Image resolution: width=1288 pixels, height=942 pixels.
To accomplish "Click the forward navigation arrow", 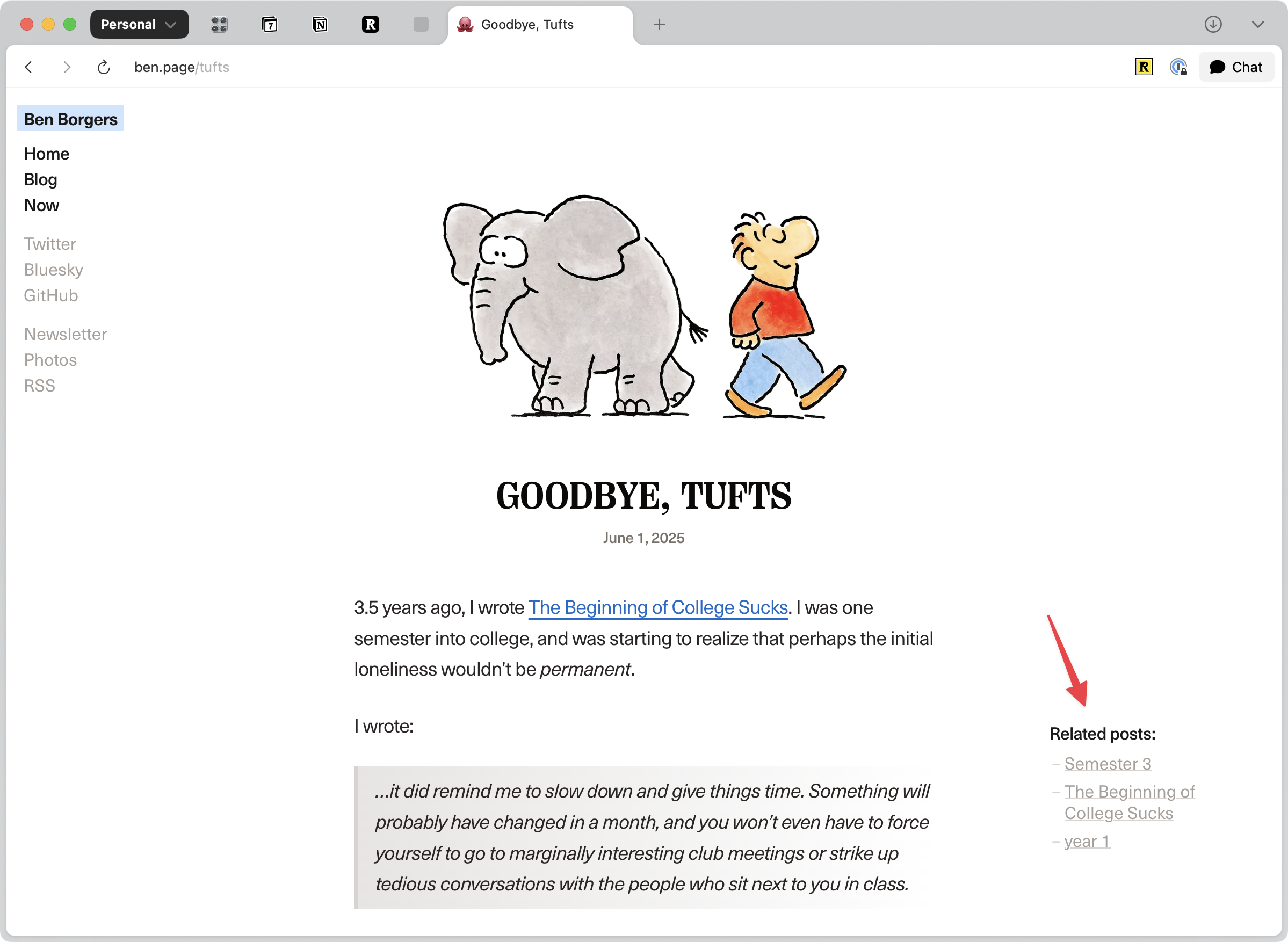I will 67,67.
